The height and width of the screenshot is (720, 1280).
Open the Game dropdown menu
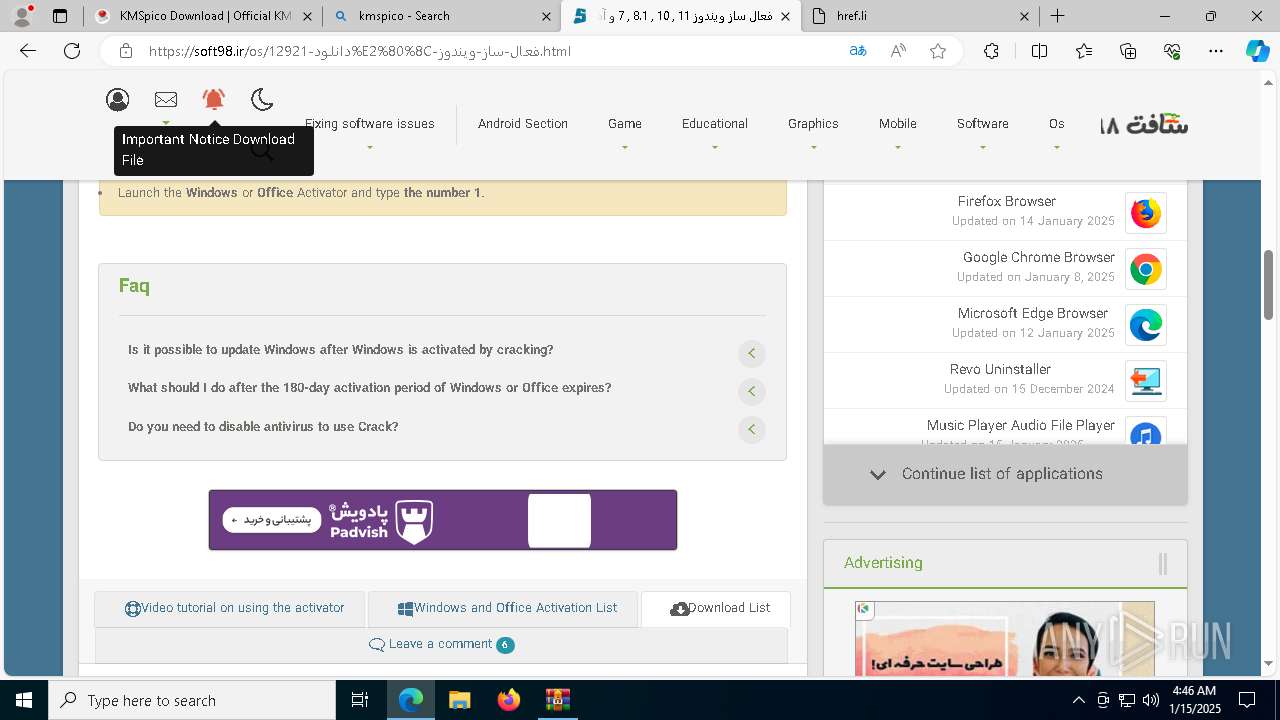pos(625,124)
